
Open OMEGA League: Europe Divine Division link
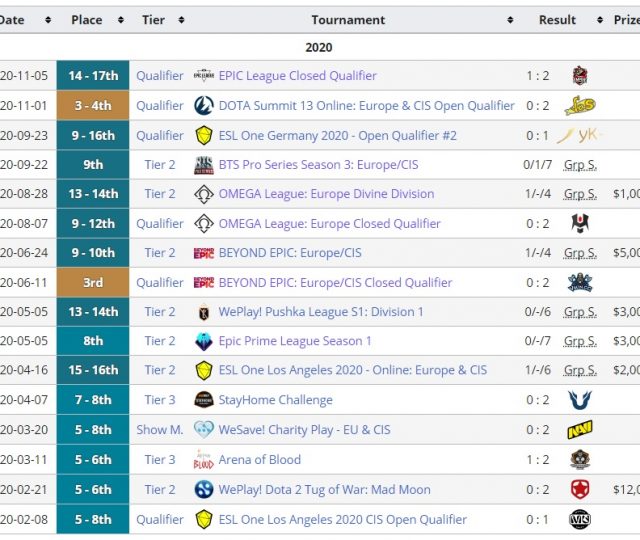click(326, 194)
